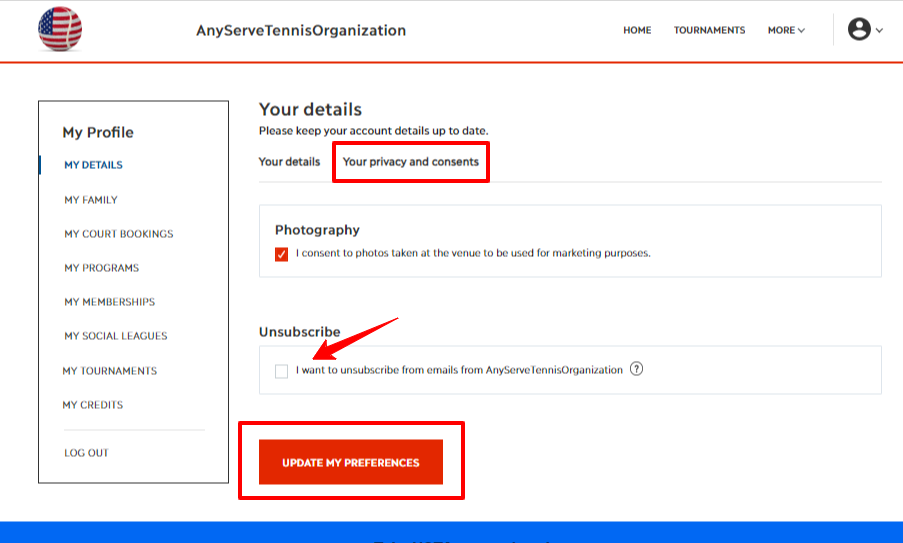
Task: Open MY CREDITS in the sidebar
Action: pyautogui.click(x=93, y=405)
